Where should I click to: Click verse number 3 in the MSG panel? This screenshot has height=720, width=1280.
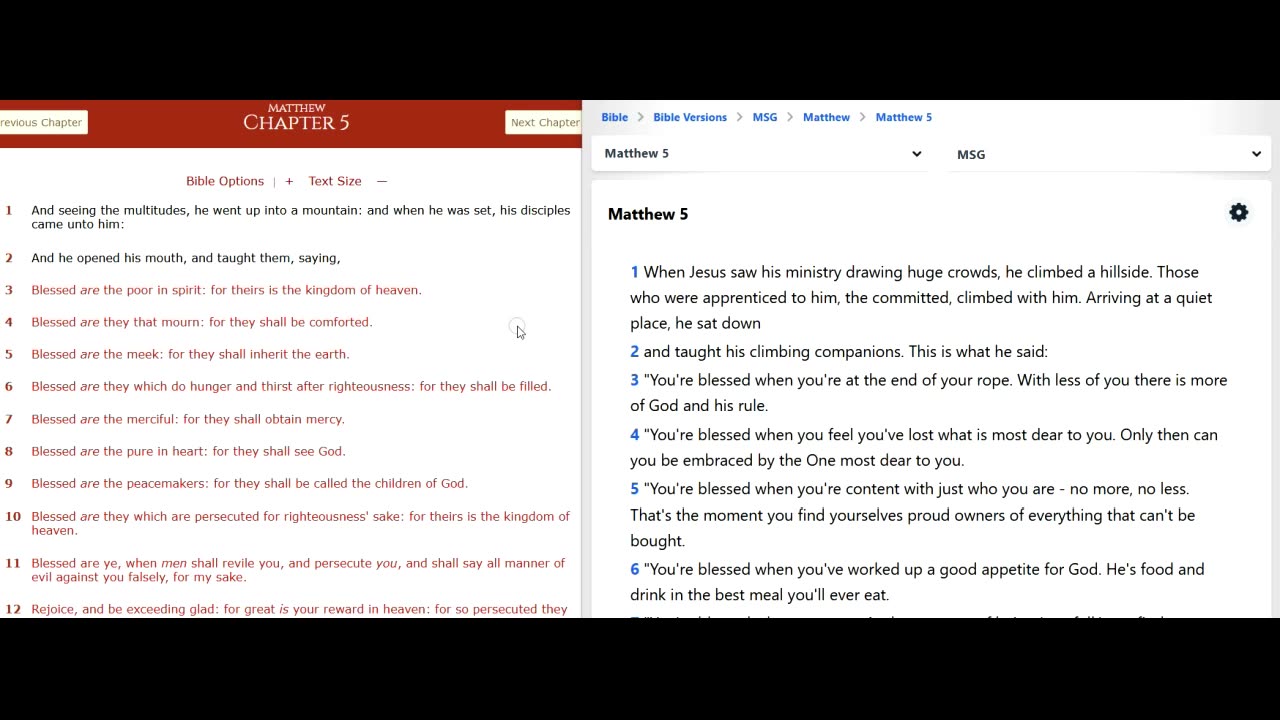point(634,380)
